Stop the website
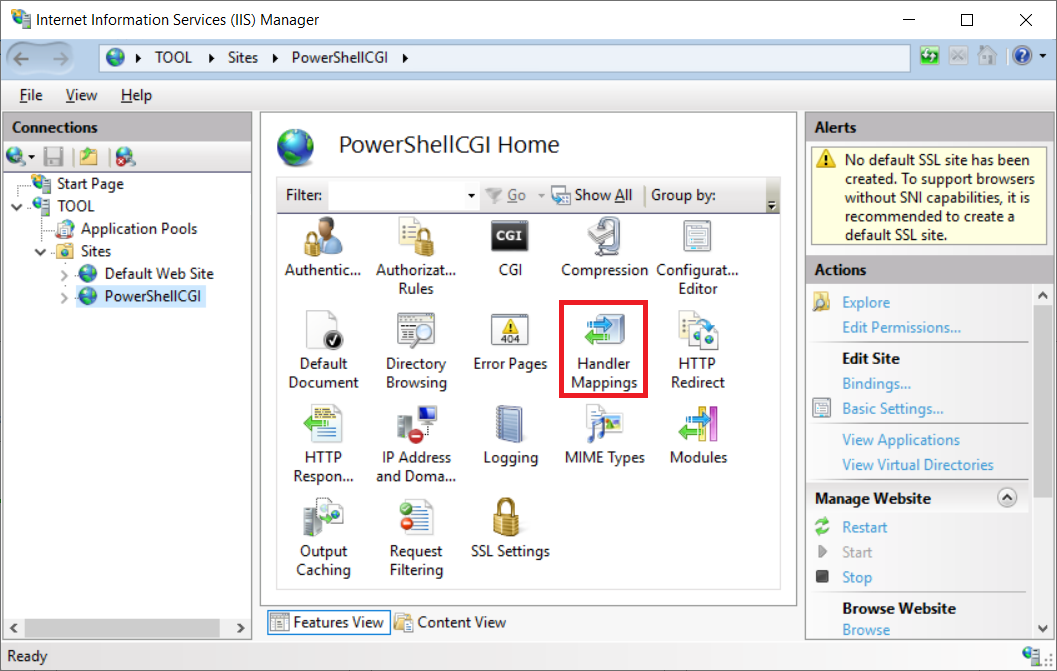Screen dimensions: 1057x671 pyautogui.click(x=857, y=577)
